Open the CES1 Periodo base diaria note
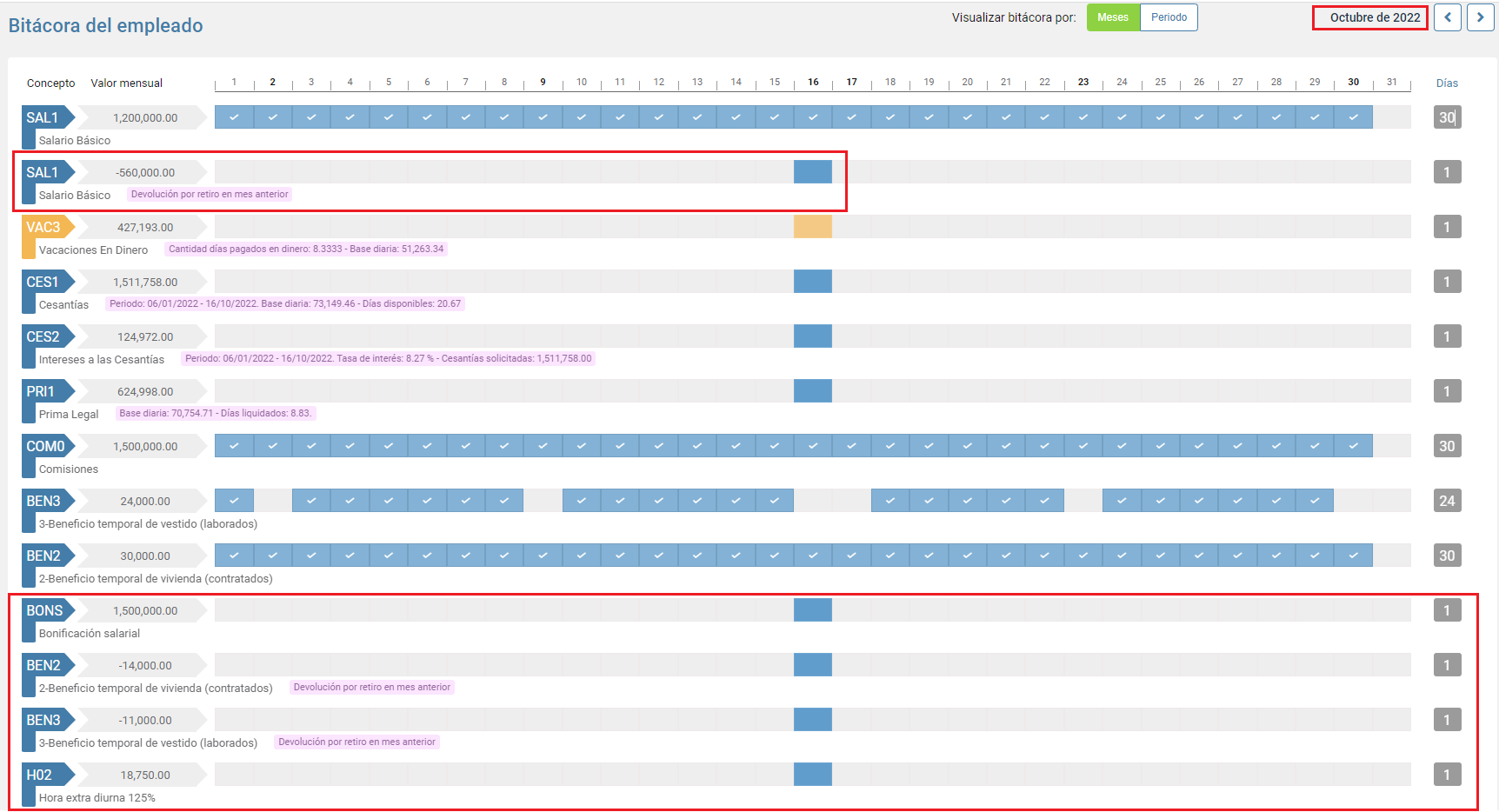The width and height of the screenshot is (1499, 812). coord(285,304)
